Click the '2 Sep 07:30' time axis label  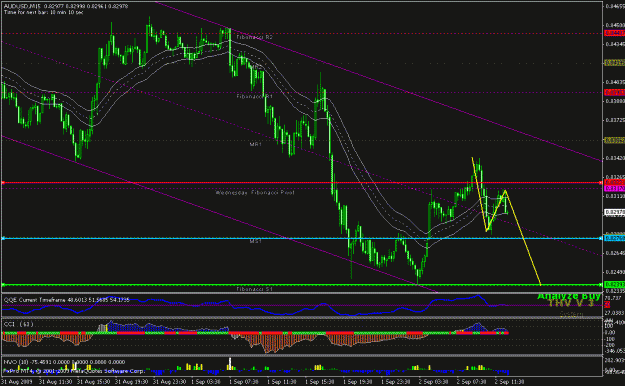[x=471, y=382]
